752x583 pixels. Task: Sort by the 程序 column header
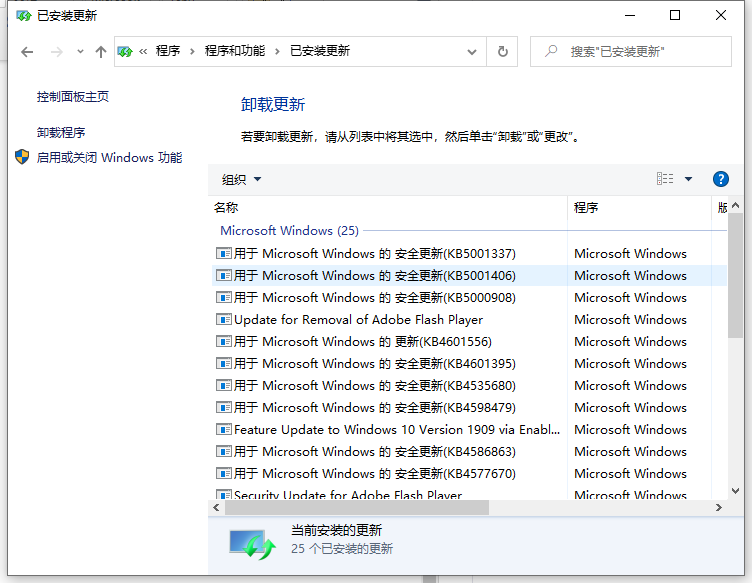pos(639,208)
